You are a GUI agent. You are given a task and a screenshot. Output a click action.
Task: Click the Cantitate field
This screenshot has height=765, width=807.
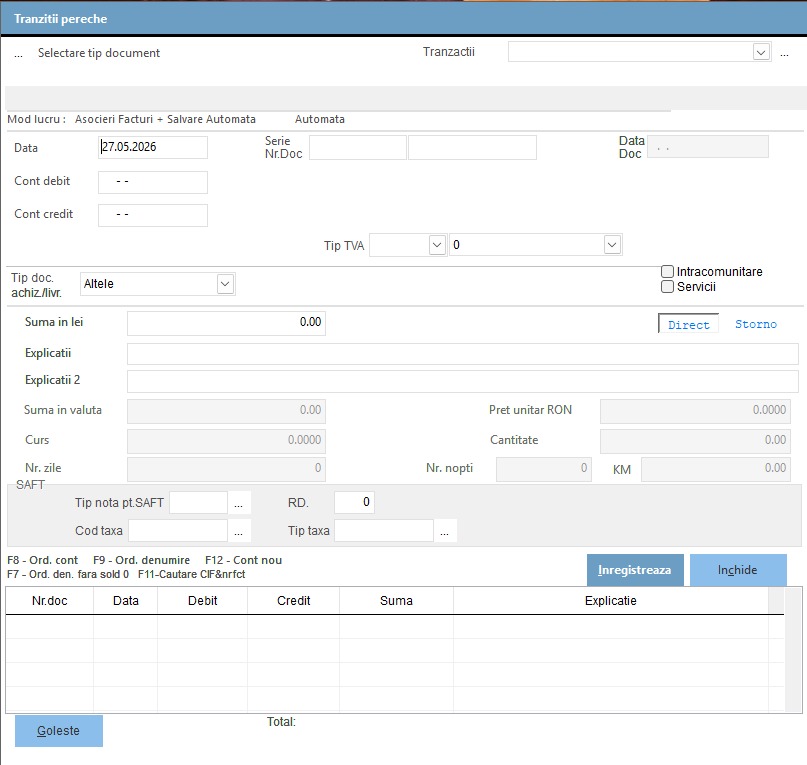[695, 441]
